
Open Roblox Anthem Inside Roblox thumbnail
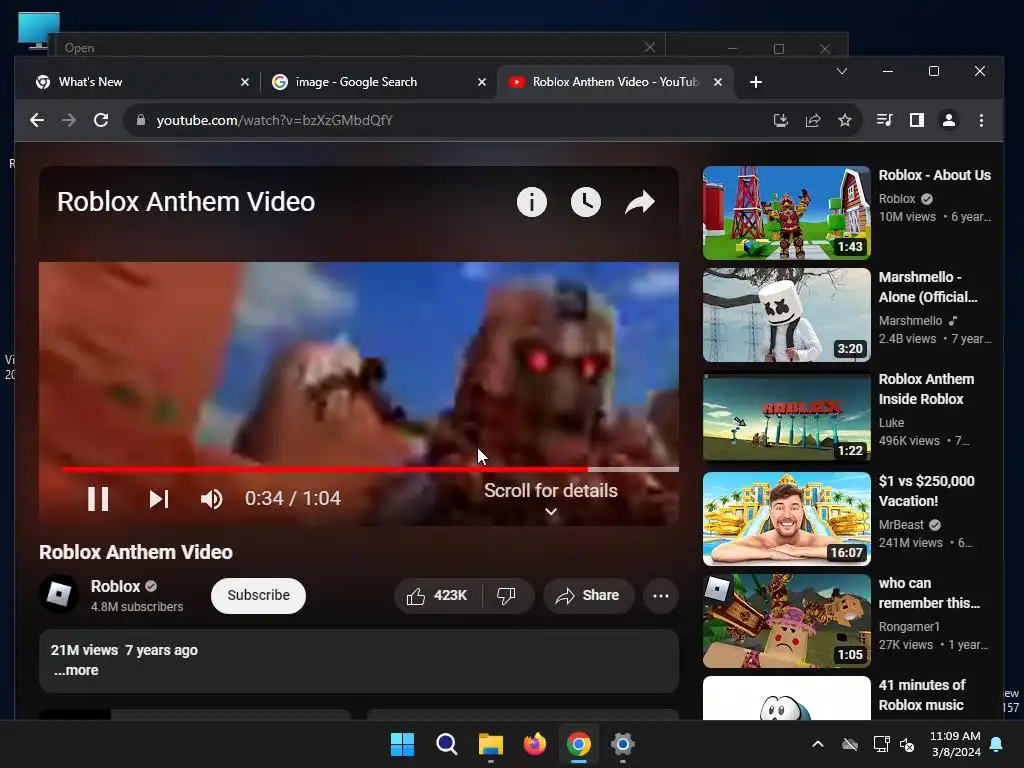[x=786, y=417]
